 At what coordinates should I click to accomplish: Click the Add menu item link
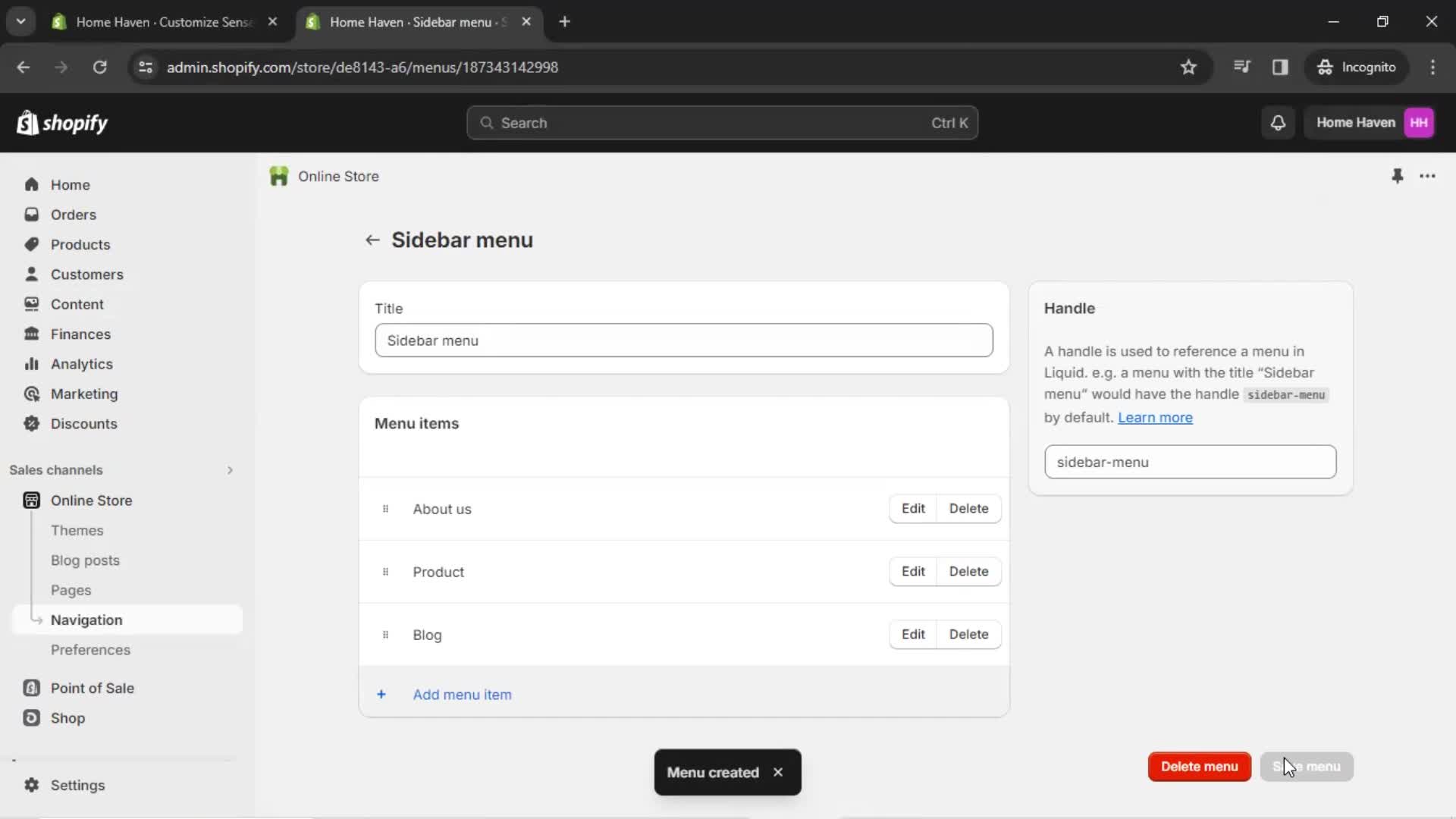coord(462,694)
